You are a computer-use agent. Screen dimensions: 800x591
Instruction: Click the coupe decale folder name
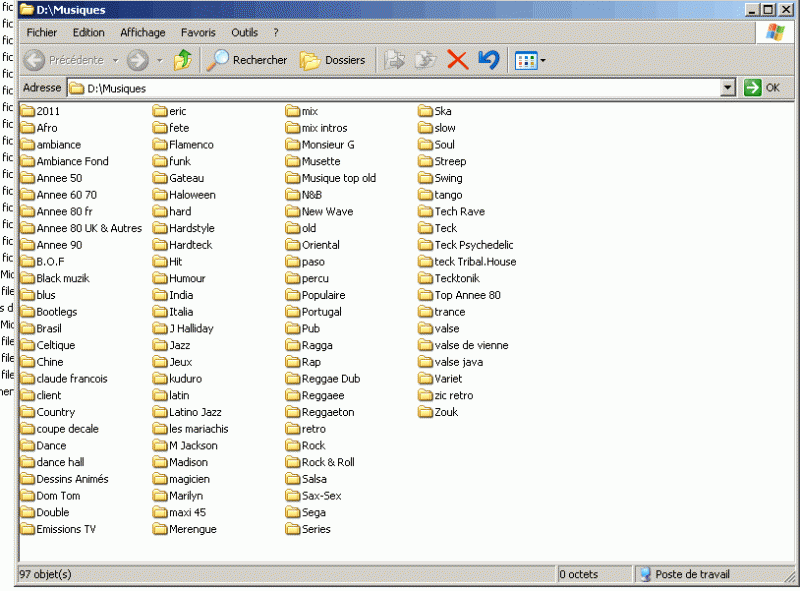67,429
